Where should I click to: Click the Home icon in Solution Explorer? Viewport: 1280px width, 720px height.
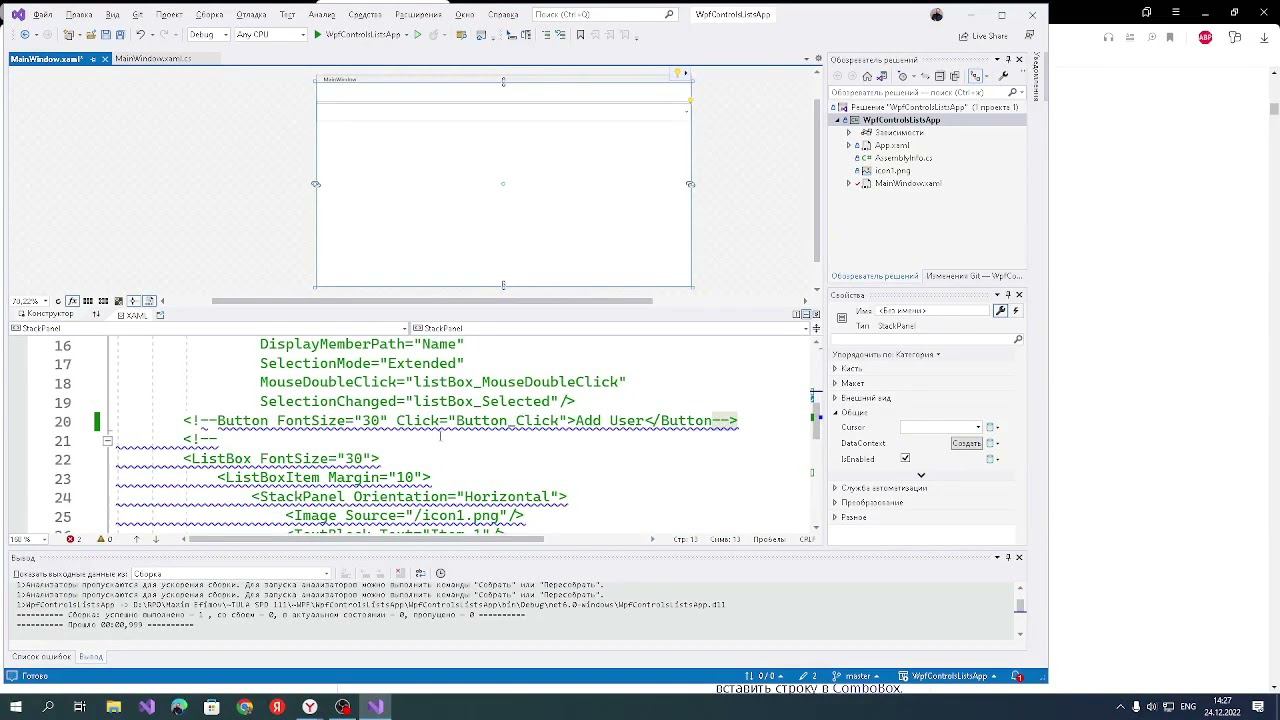[x=868, y=76]
